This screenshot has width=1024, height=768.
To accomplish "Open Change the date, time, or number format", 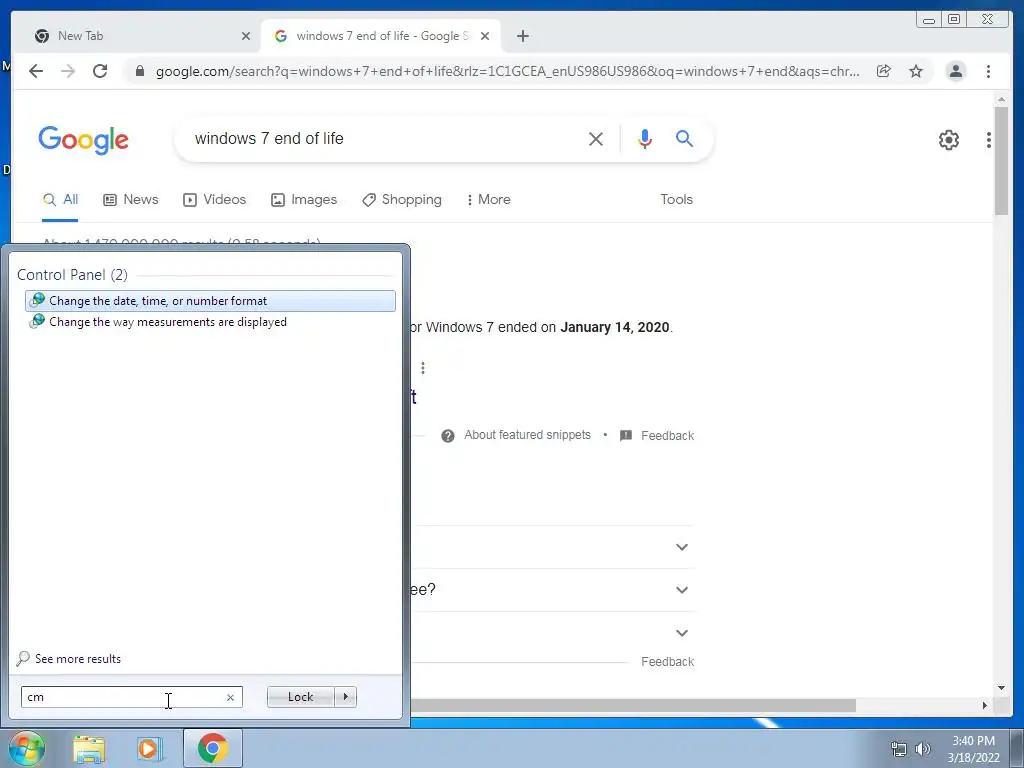I will pyautogui.click(x=210, y=301).
